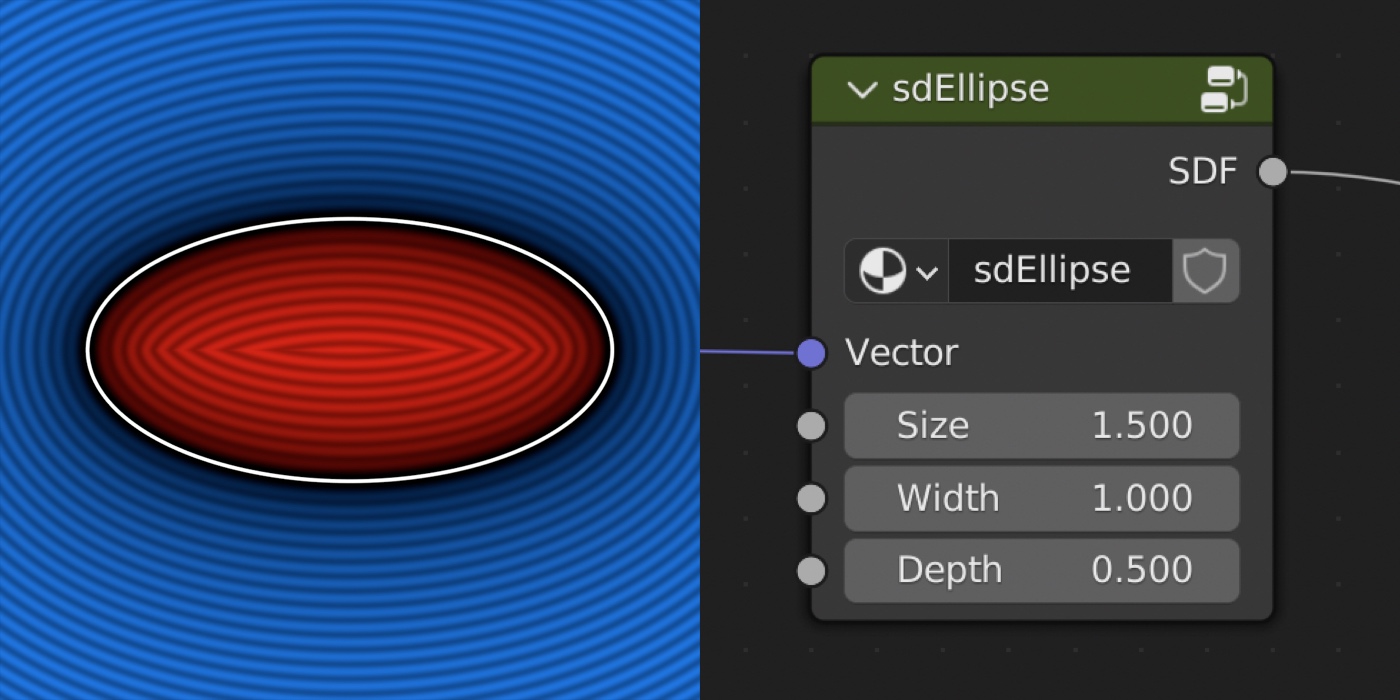
Task: Click the SDF output socket
Action: [1272, 172]
